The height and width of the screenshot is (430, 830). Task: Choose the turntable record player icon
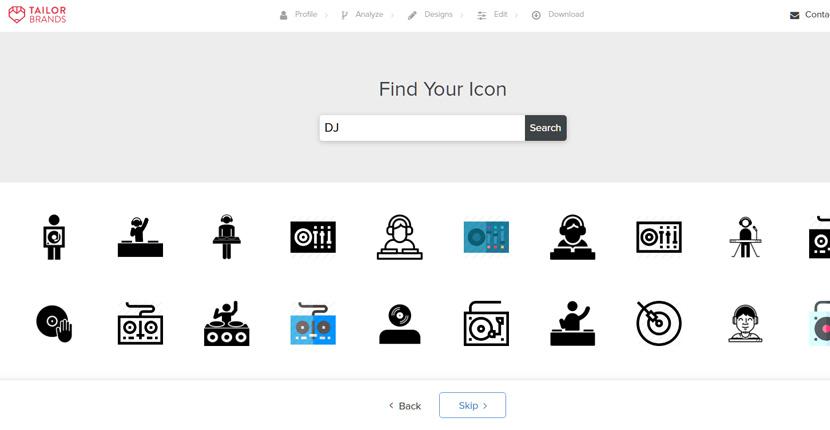pos(486,323)
